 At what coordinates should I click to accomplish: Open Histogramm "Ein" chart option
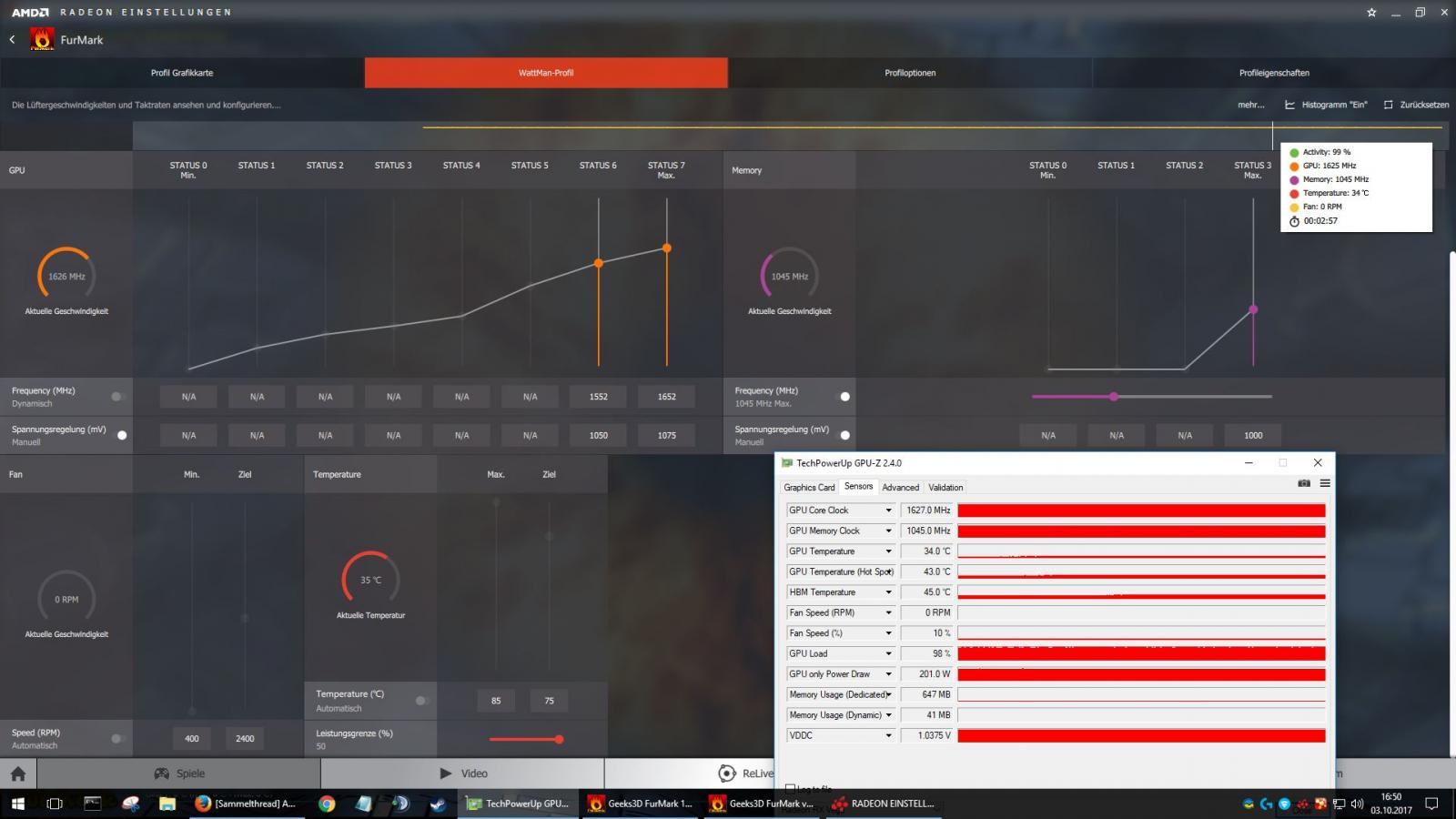(x=1326, y=105)
